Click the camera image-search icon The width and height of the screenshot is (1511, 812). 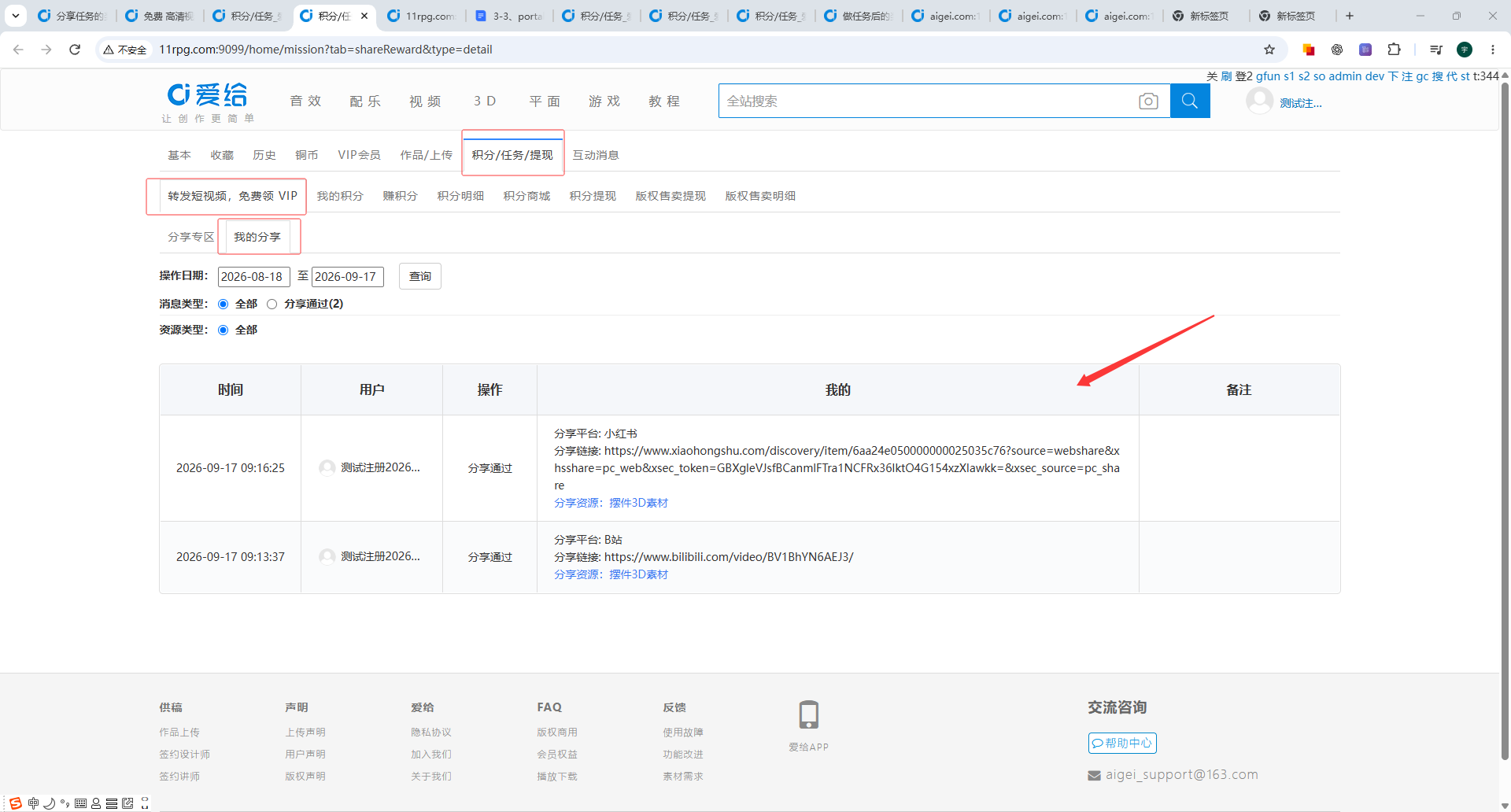click(1148, 101)
